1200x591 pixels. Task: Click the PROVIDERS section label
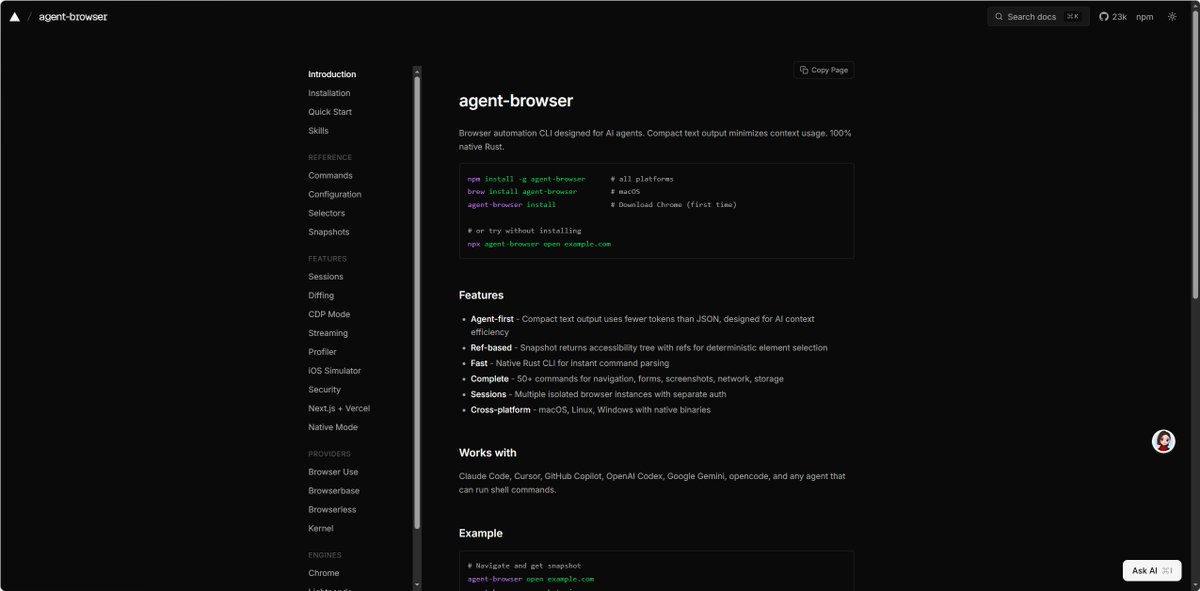coord(329,454)
